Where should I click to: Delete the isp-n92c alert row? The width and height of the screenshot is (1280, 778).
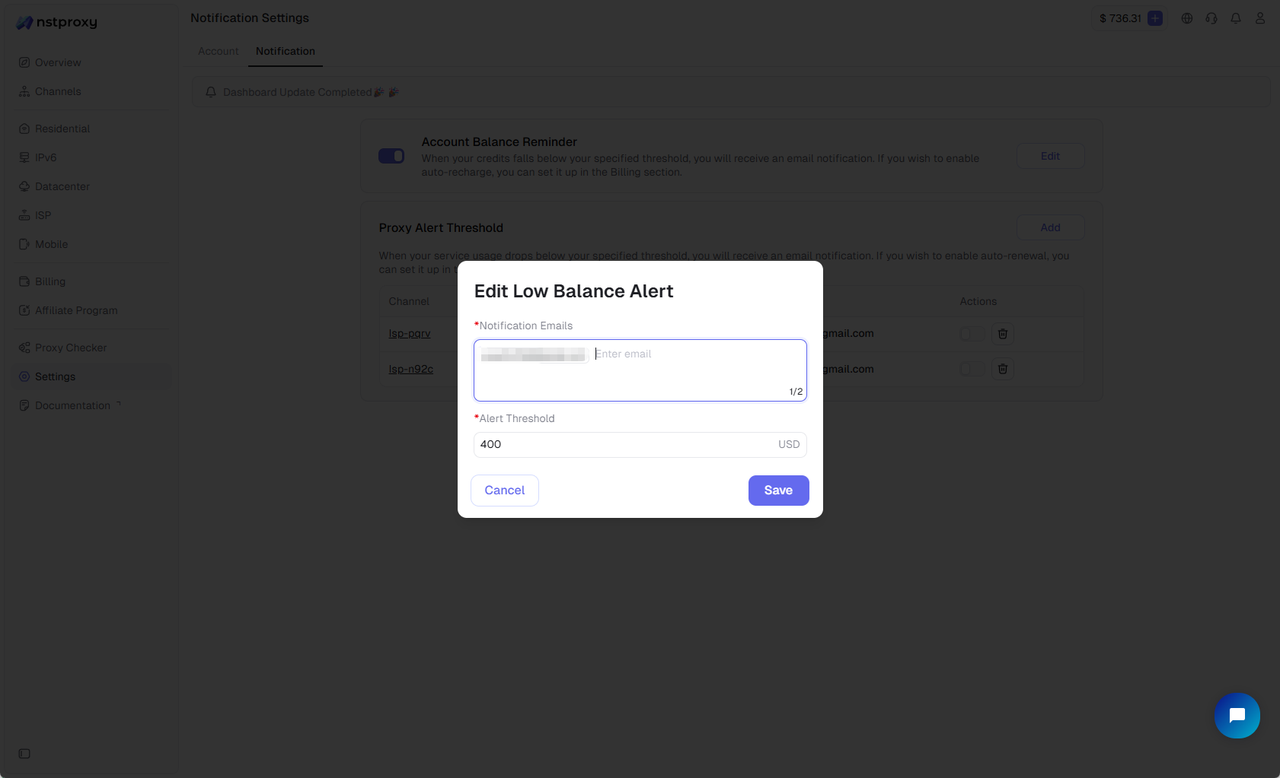coord(1003,369)
